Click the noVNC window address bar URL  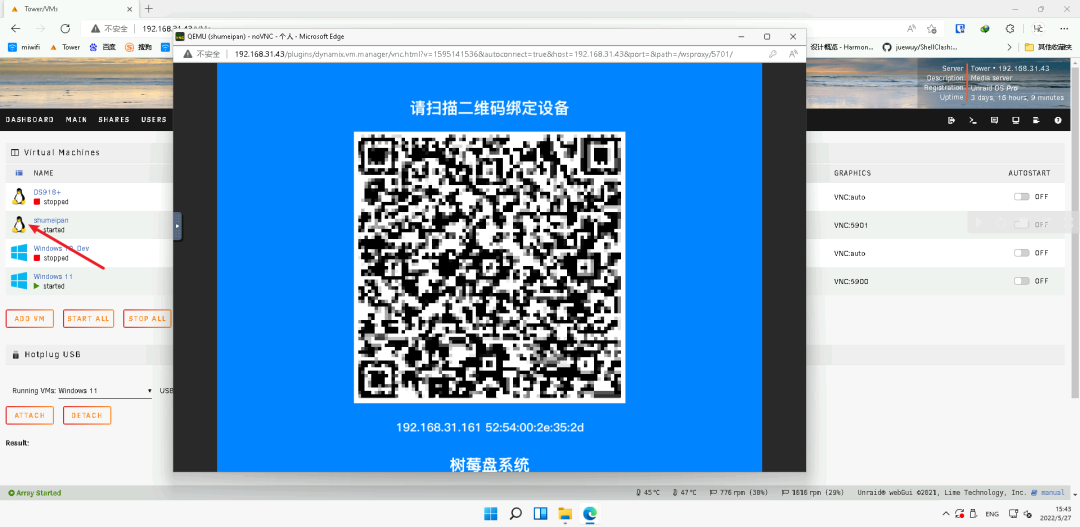484,54
